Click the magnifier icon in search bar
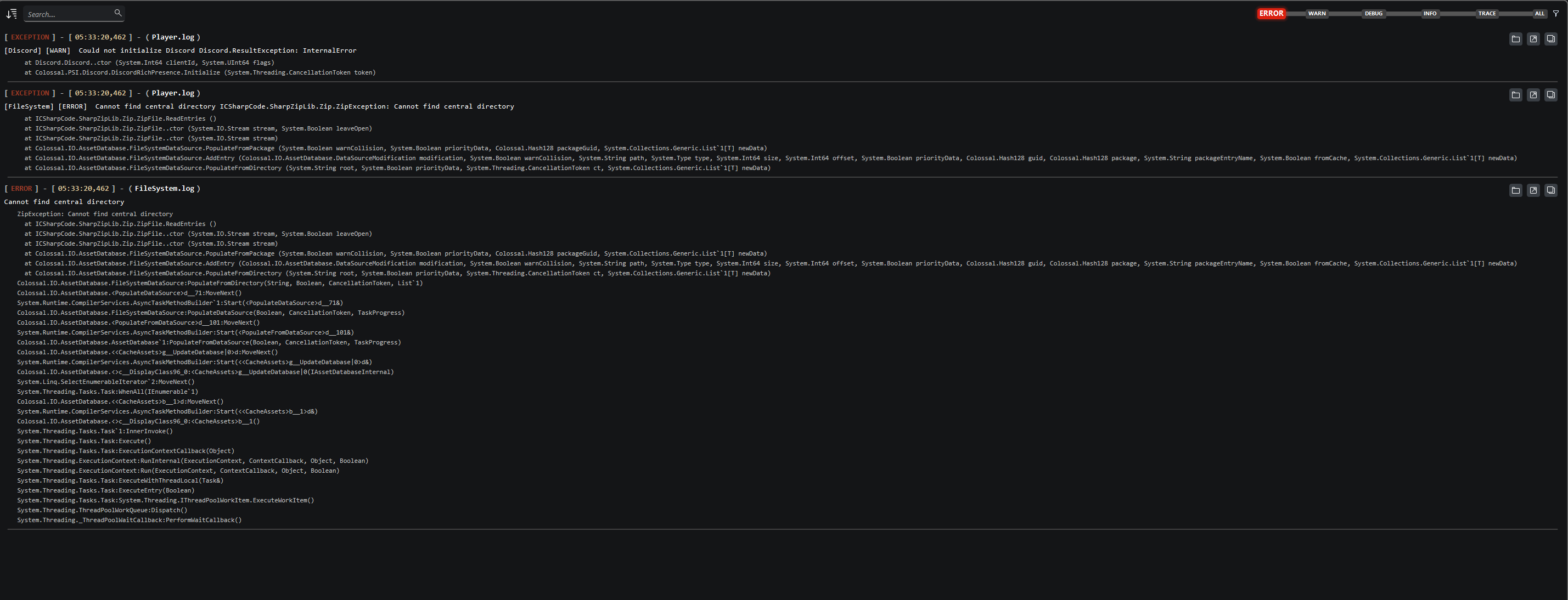Screen dimensions: 1568x600 [118, 13]
